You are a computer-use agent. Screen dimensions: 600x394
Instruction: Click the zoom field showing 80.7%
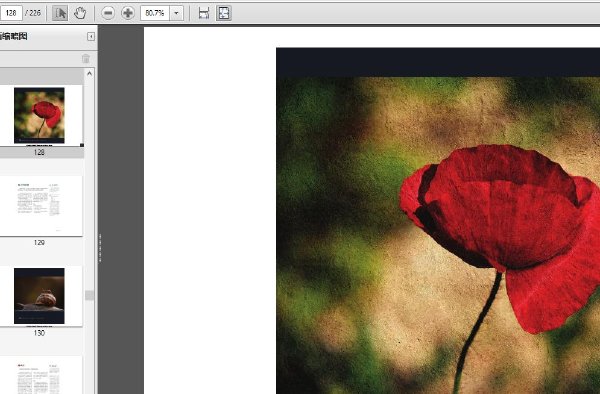[x=155, y=13]
